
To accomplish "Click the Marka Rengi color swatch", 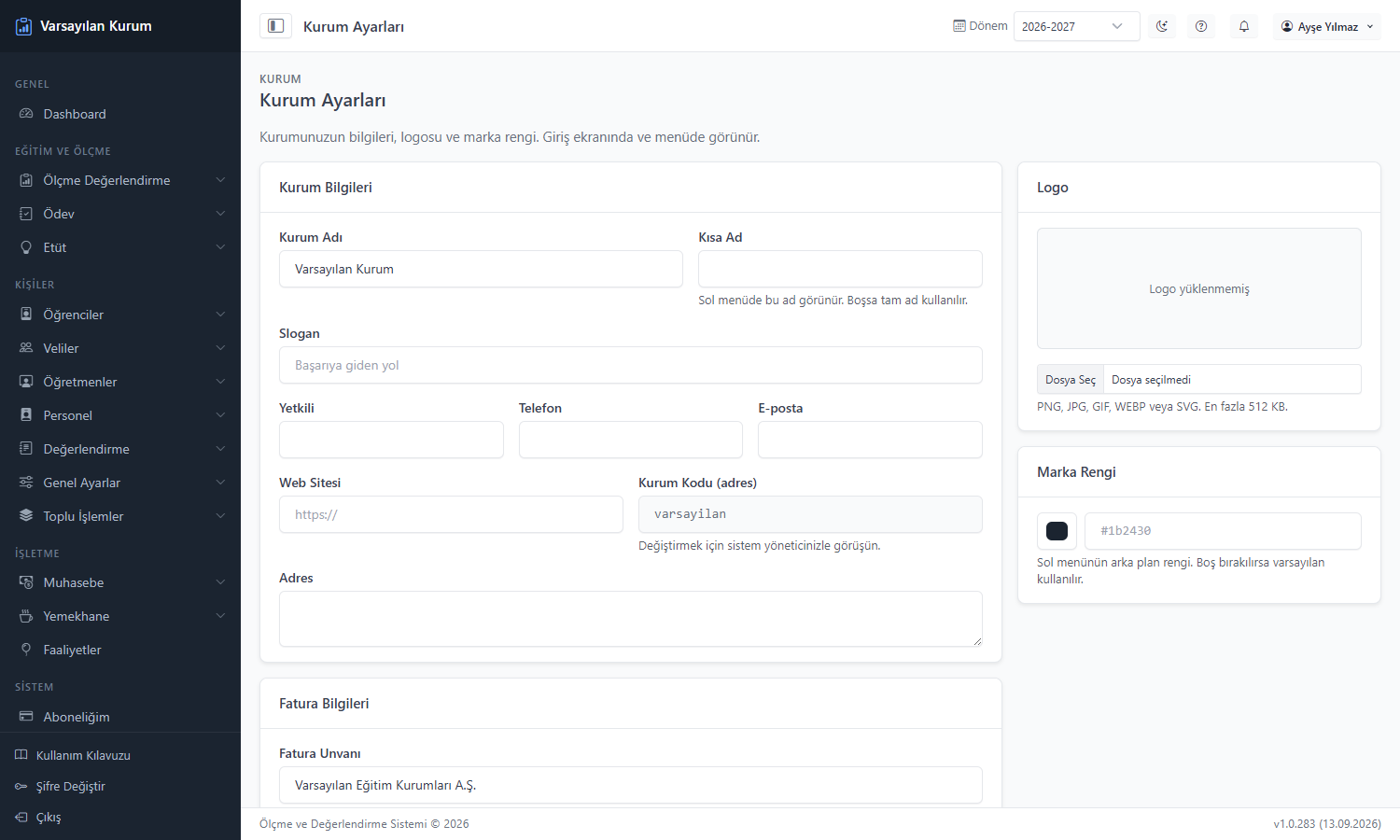I will click(1057, 531).
